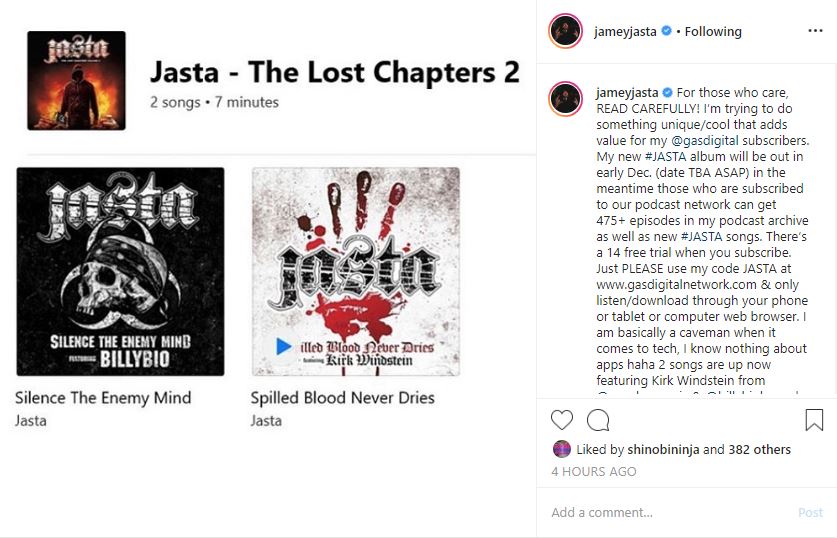Viewport: 837px width, 538px height.
Task: Play Spilled Blood Never Dries track
Action: point(284,346)
